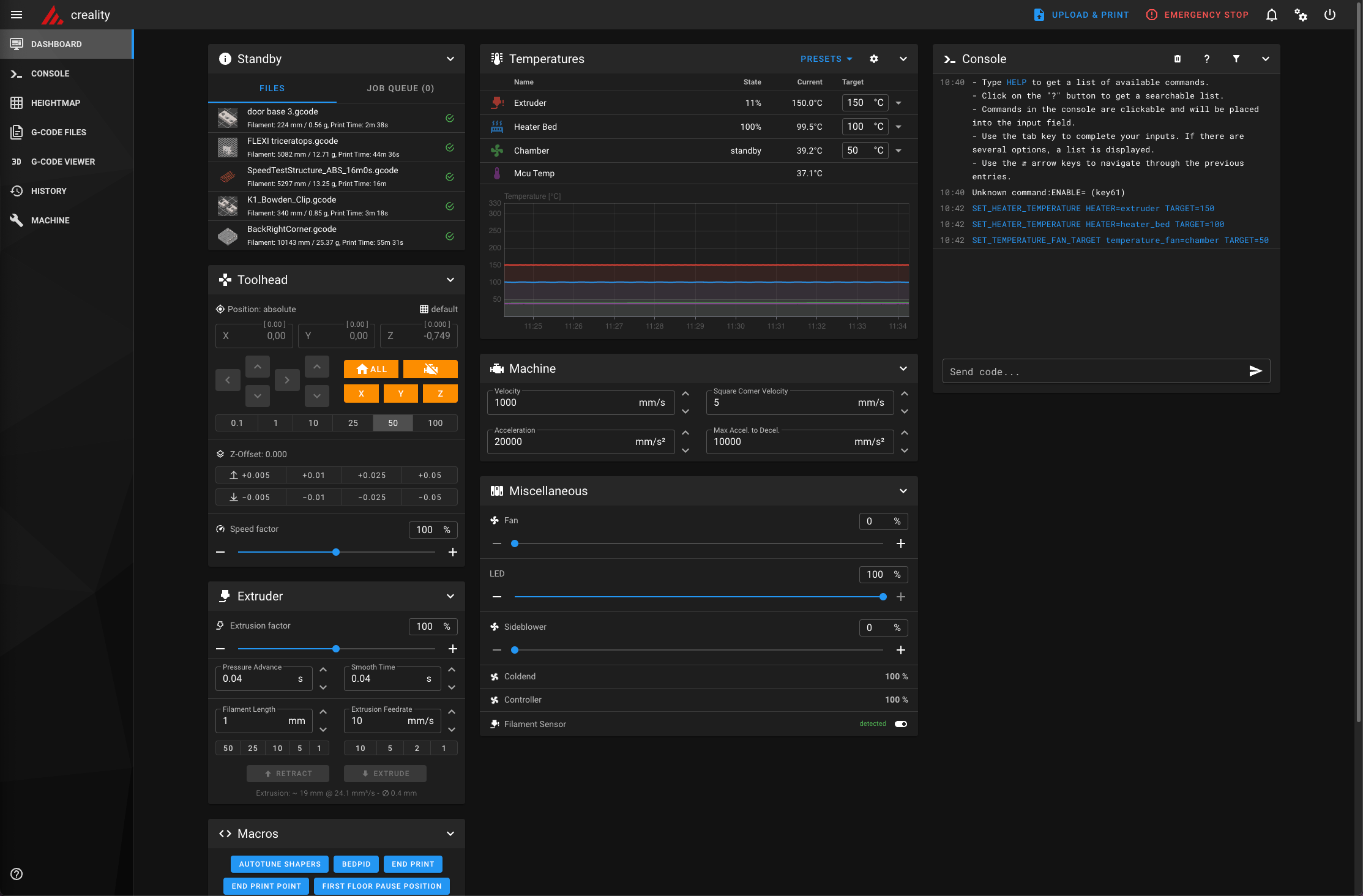Open the temperature PRESETS dropdown
The height and width of the screenshot is (896, 1363).
[826, 59]
